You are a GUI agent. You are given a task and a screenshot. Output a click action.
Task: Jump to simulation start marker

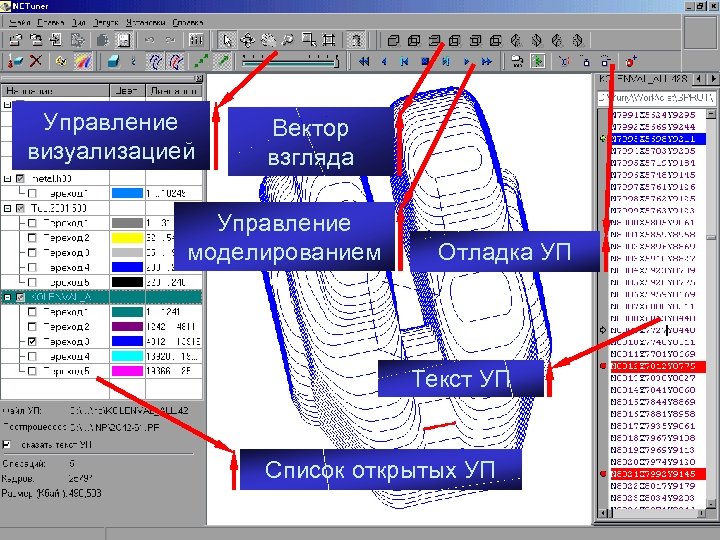coord(404,61)
